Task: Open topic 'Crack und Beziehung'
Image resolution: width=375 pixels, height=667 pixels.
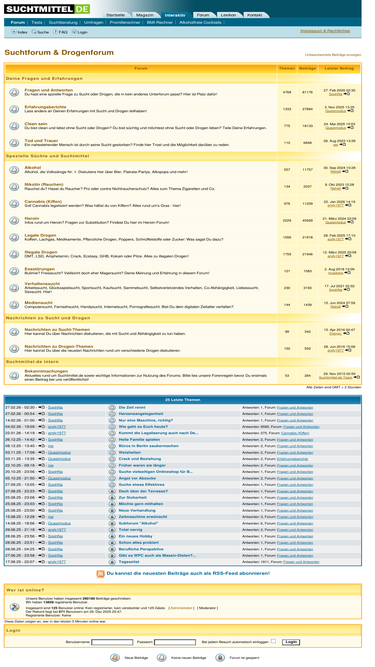Action: (140, 459)
